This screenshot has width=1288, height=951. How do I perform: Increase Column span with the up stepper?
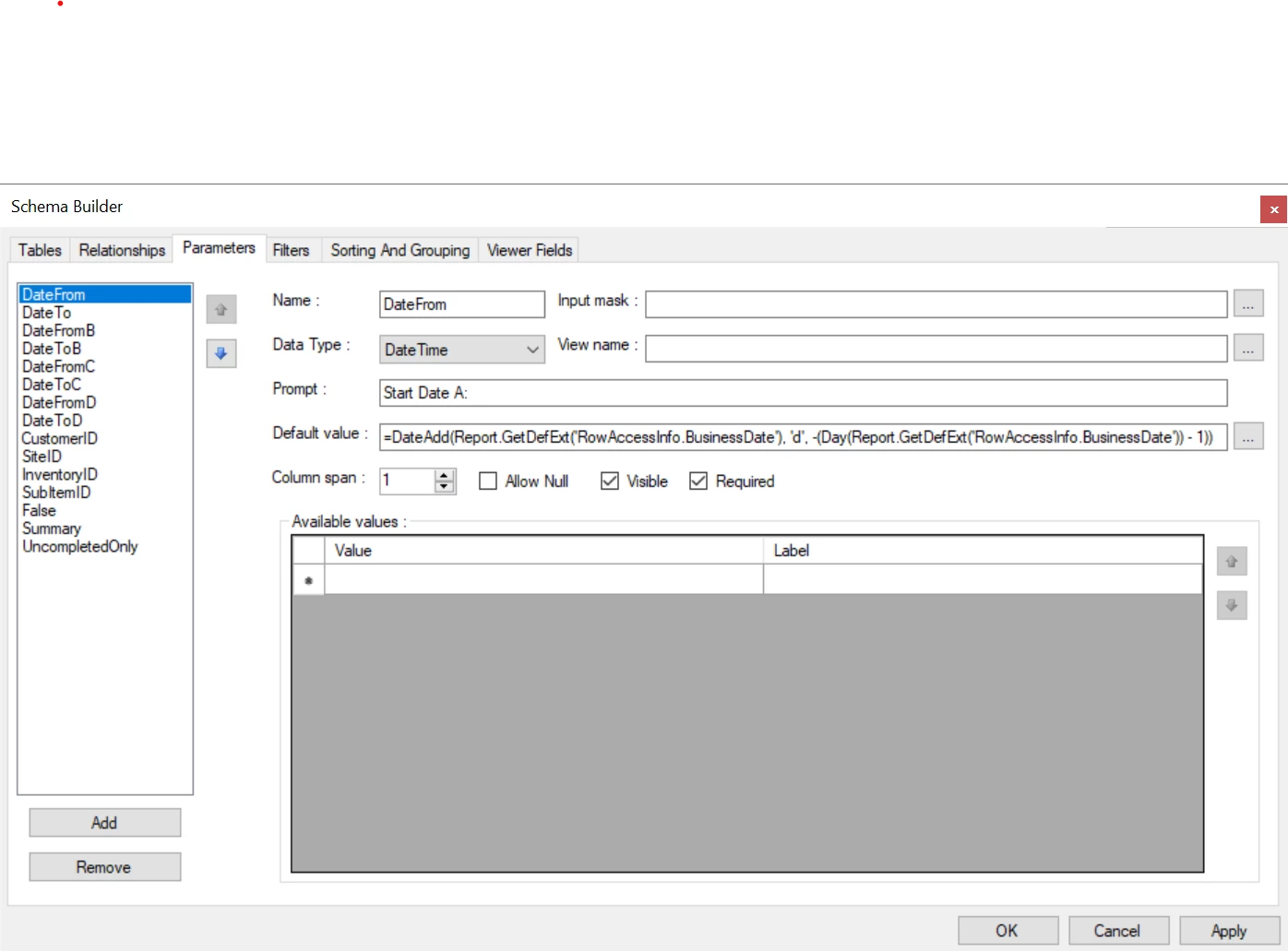[x=444, y=474]
